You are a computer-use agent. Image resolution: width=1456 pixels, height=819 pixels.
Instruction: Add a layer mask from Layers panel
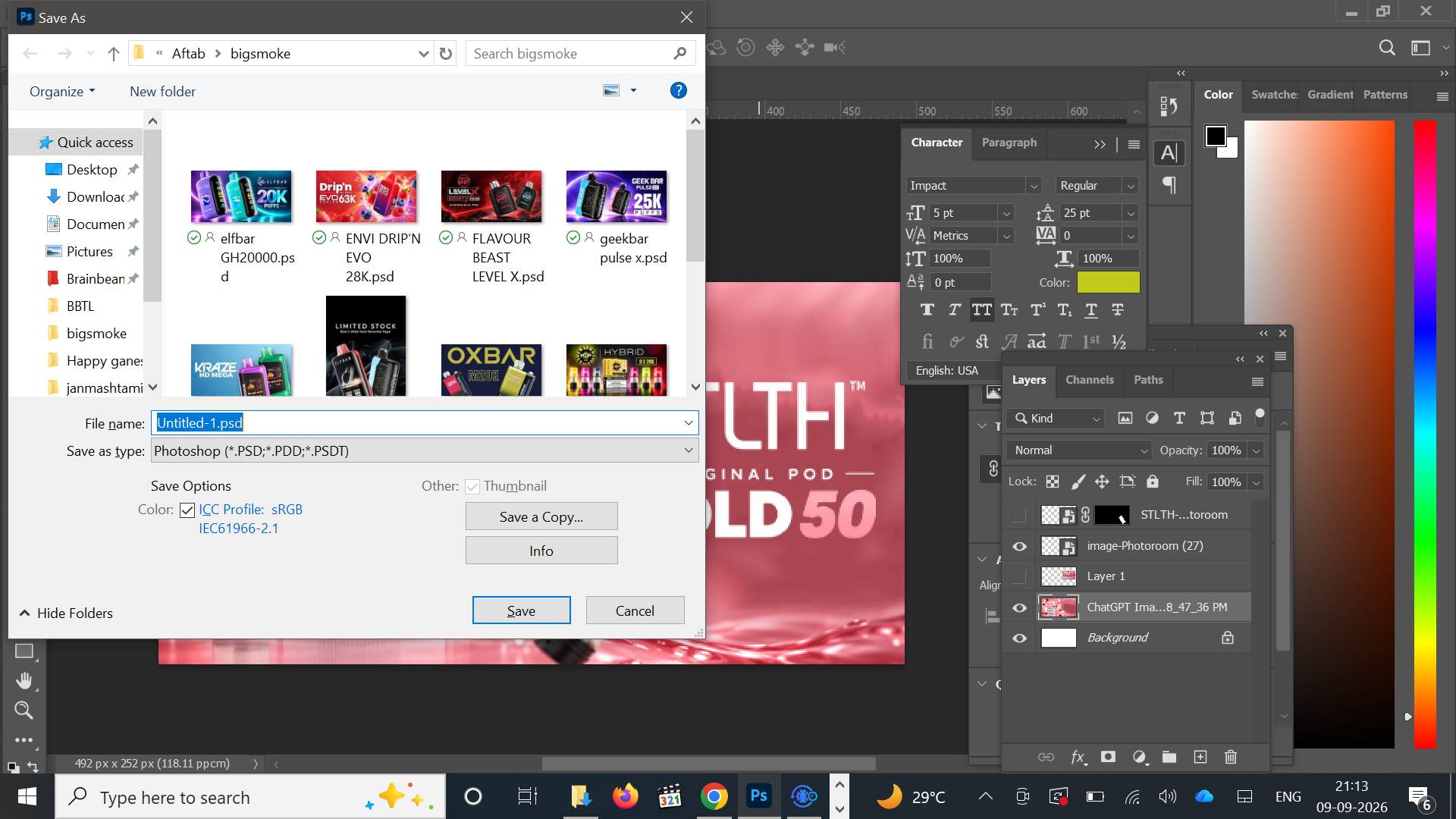pos(1108,757)
